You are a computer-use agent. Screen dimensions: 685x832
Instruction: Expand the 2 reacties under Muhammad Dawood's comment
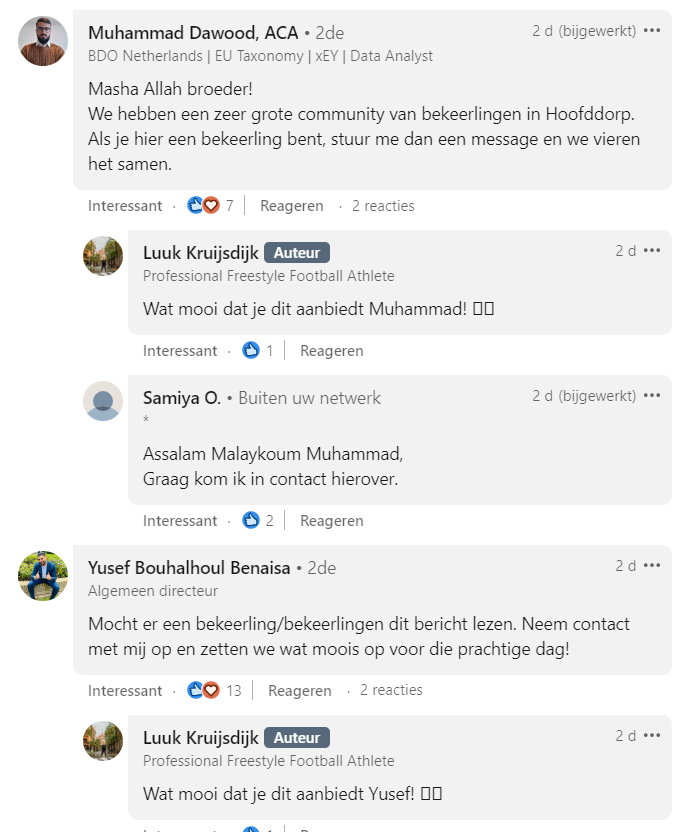[x=383, y=206]
